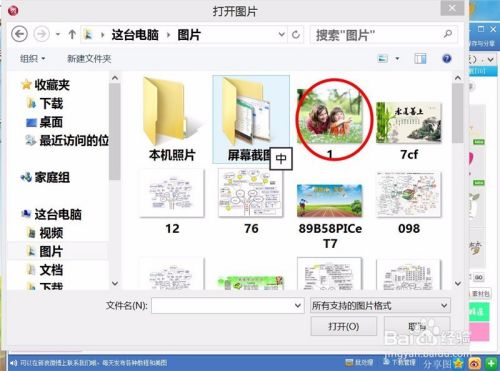Go up one folder level
The height and width of the screenshot is (371, 500).
[x=72, y=34]
